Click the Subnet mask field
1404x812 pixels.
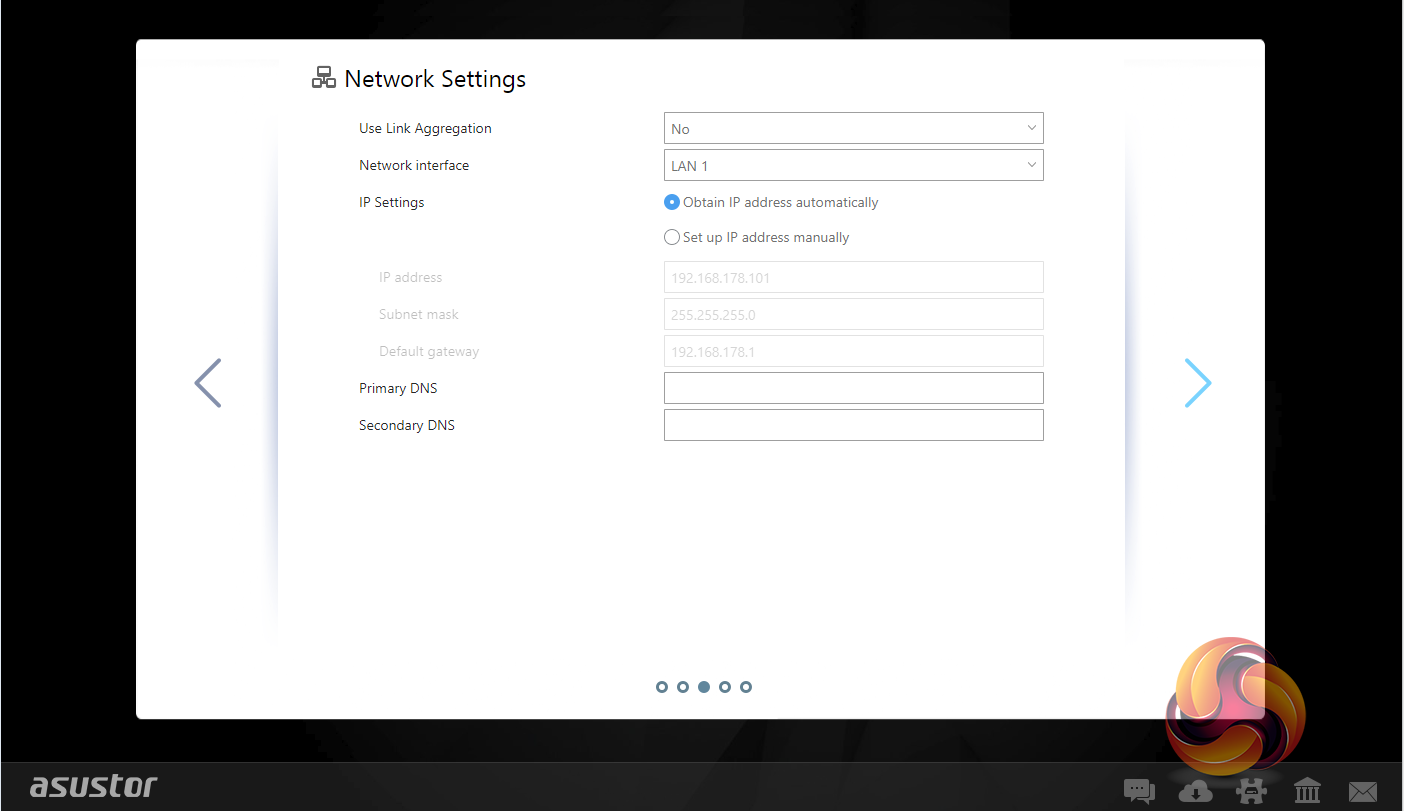pyautogui.click(x=854, y=314)
